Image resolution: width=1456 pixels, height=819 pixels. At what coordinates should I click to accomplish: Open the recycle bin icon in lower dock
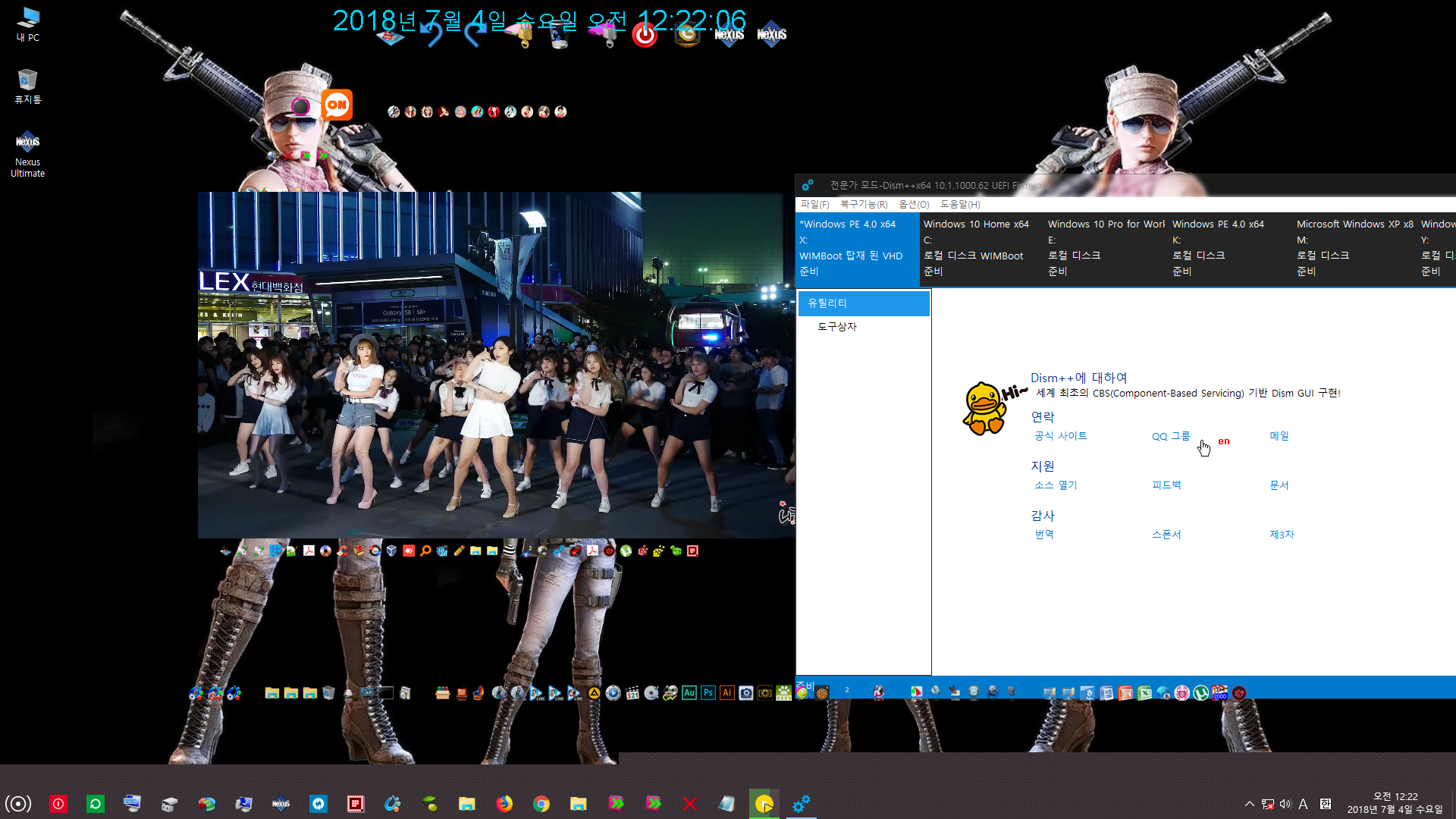pos(328,692)
